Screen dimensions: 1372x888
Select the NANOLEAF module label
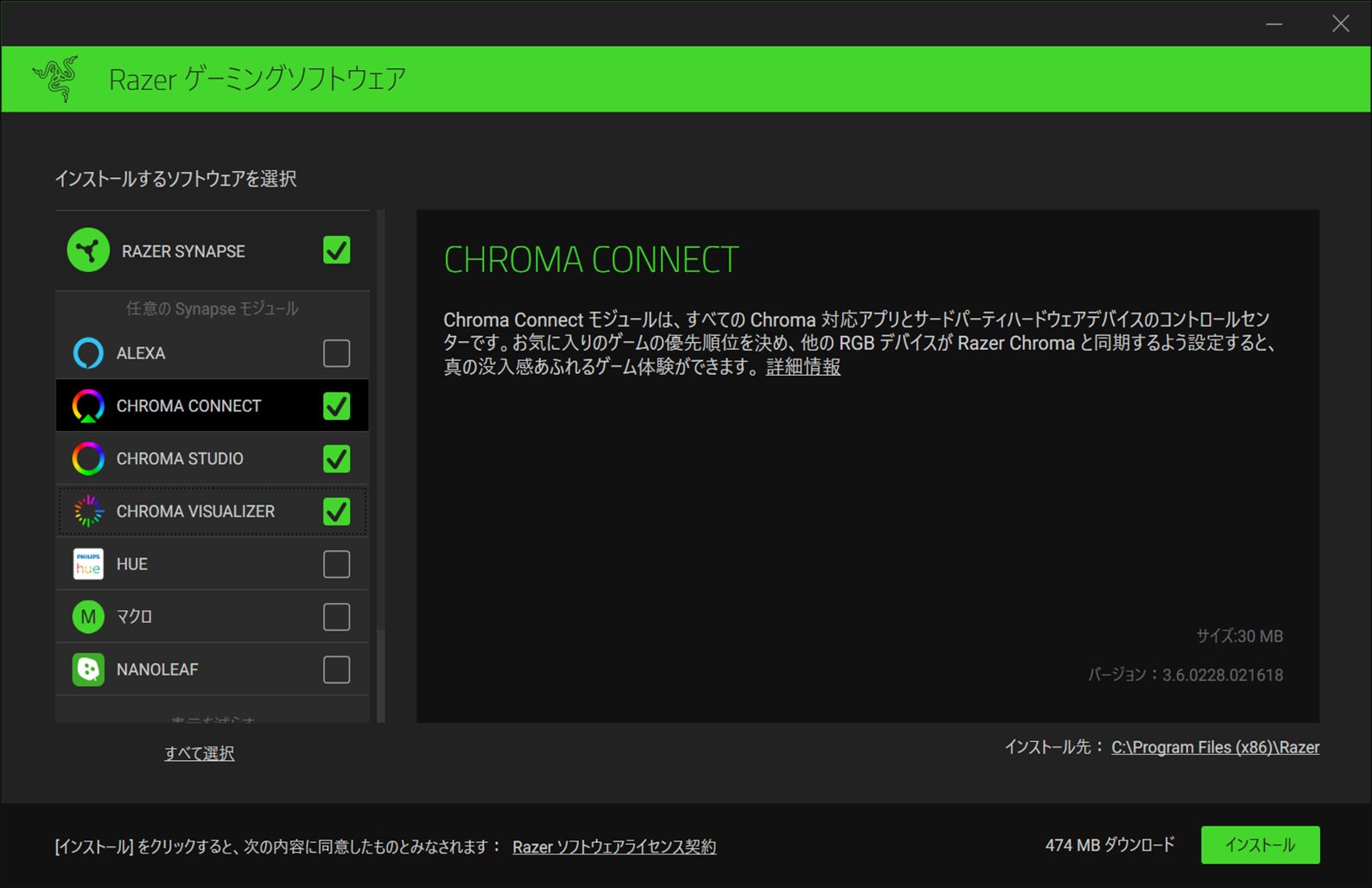tap(157, 669)
